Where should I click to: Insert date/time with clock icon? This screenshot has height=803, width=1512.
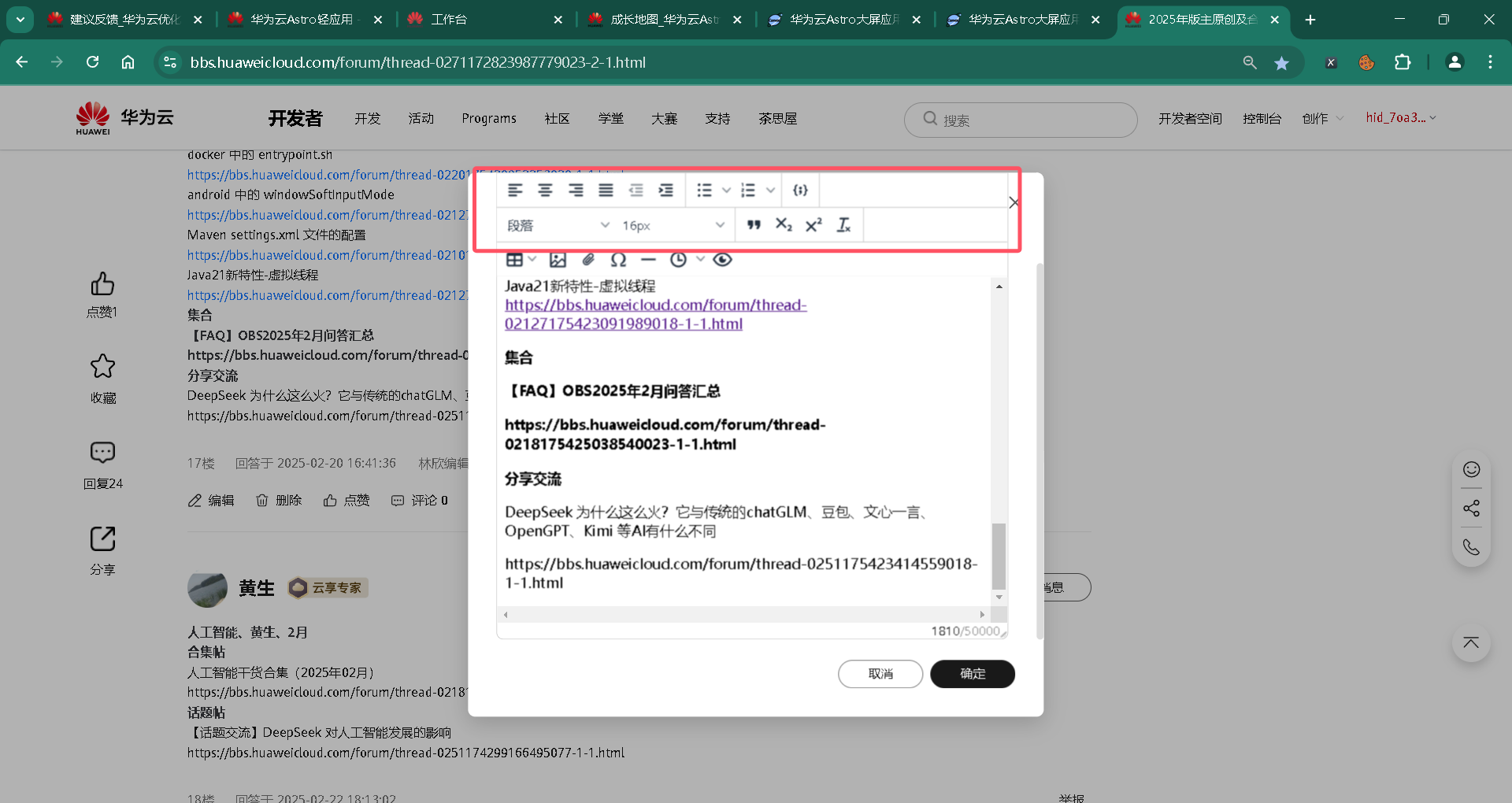(678, 260)
